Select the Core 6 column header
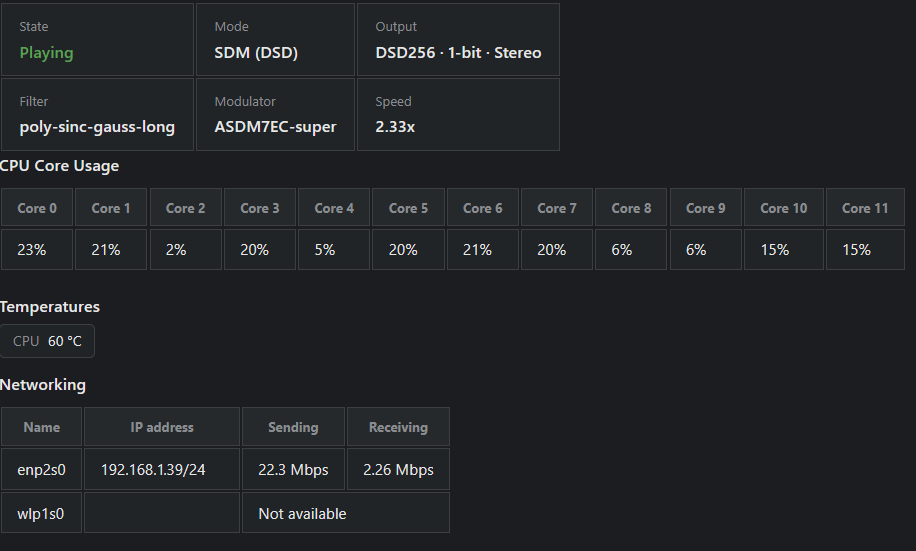The image size is (916, 551). [483, 207]
